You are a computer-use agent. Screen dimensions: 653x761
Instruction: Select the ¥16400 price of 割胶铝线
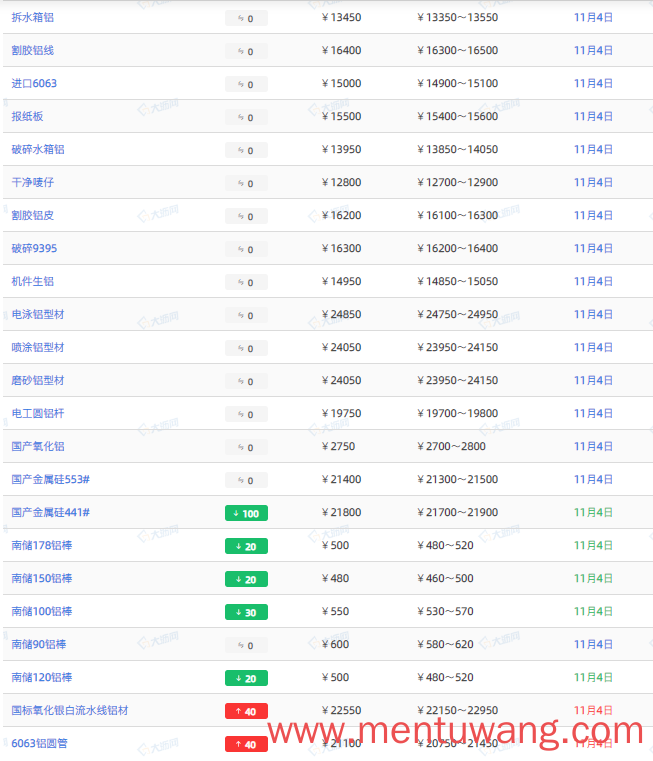coord(342,50)
